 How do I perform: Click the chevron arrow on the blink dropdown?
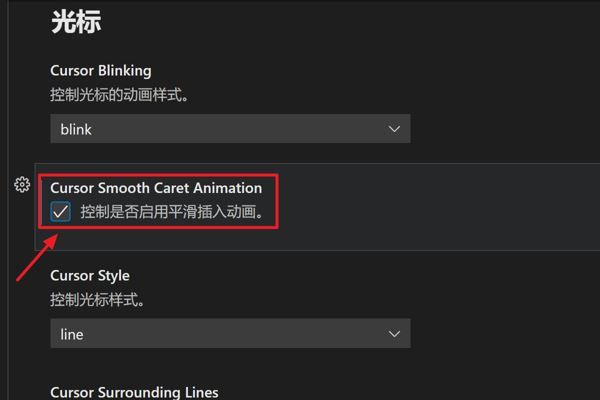[395, 129]
